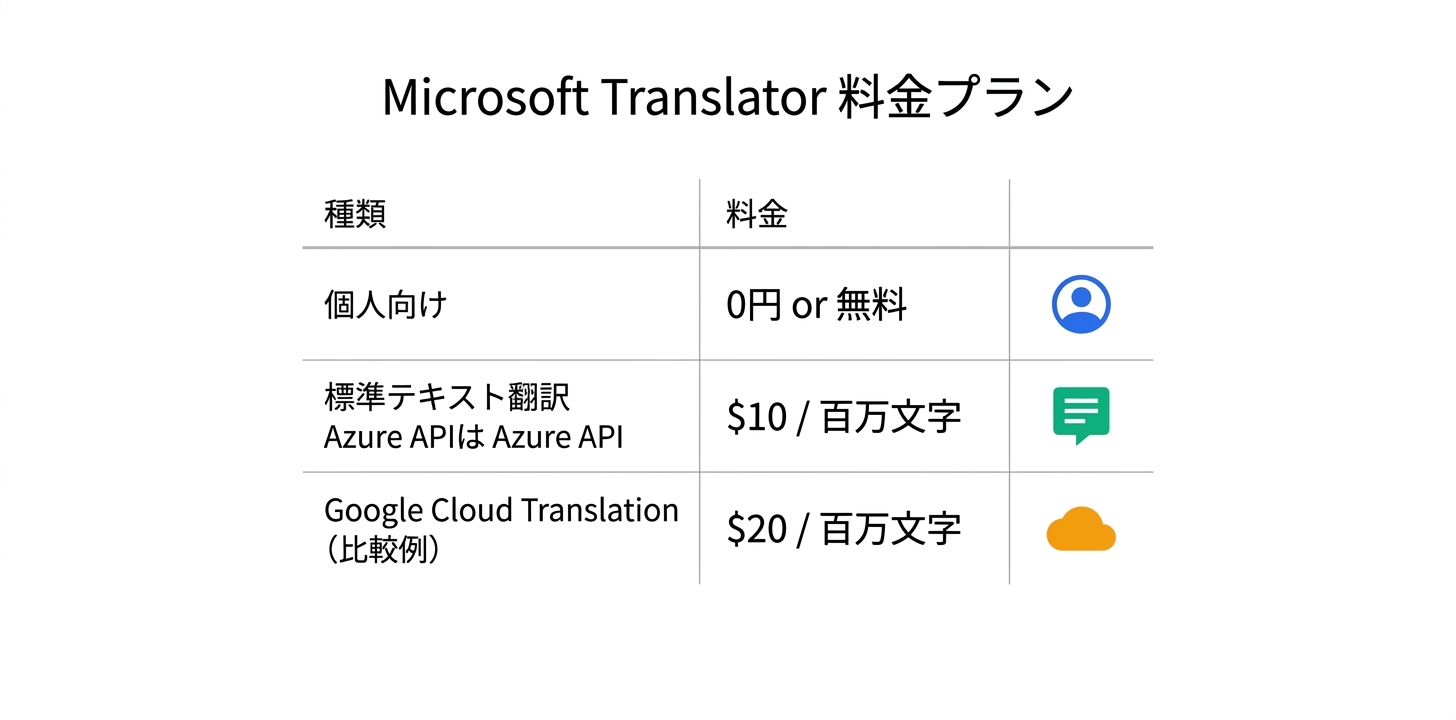
Task: Click the green chat message icon
Action: coord(1081,414)
